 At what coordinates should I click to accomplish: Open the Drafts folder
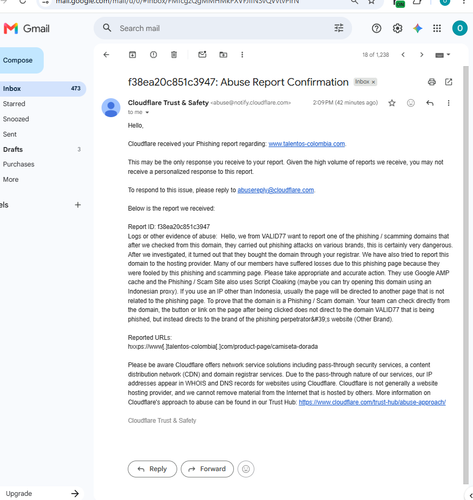click(13, 149)
